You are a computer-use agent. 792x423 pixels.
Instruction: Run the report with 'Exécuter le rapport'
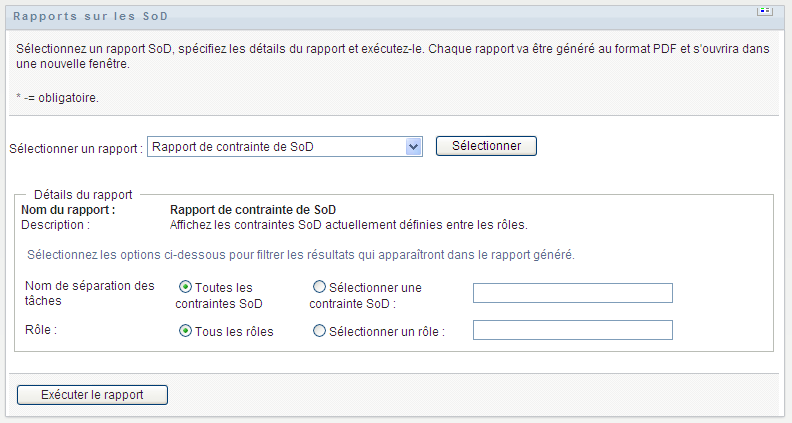coord(92,395)
